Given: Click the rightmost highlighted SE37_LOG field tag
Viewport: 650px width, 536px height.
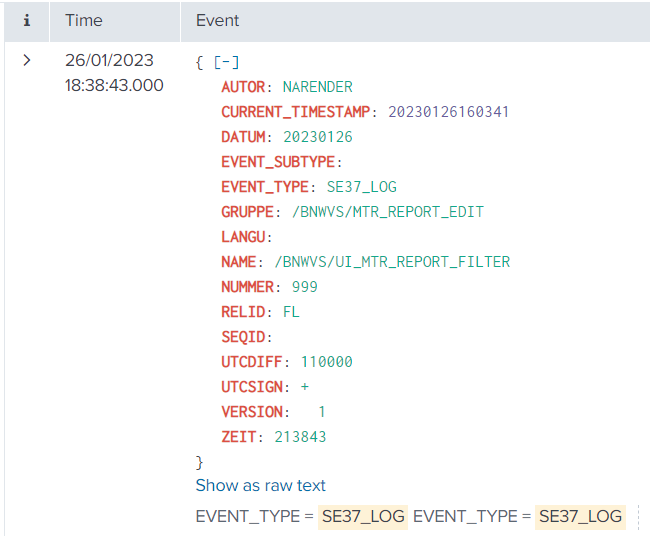Looking at the screenshot, I should (579, 516).
